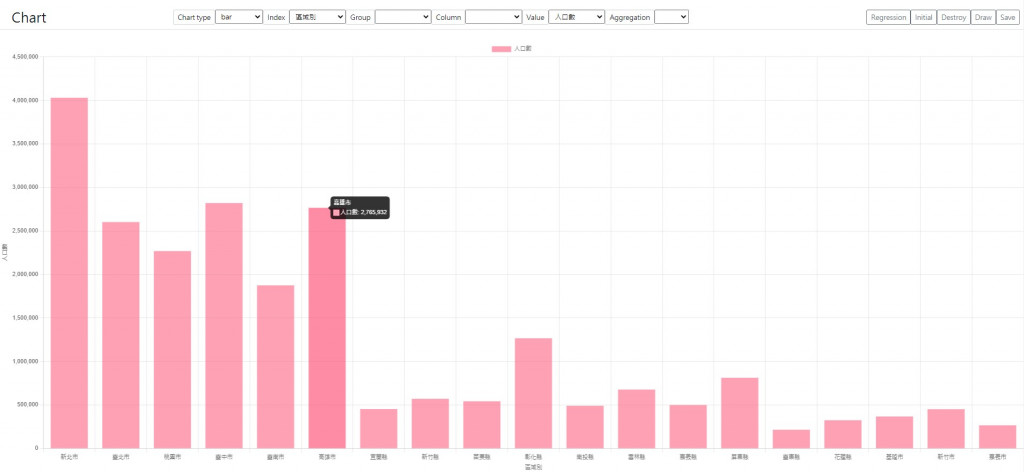
Task: Click the 新竹市 x-axis label
Action: pyautogui.click(x=946, y=457)
